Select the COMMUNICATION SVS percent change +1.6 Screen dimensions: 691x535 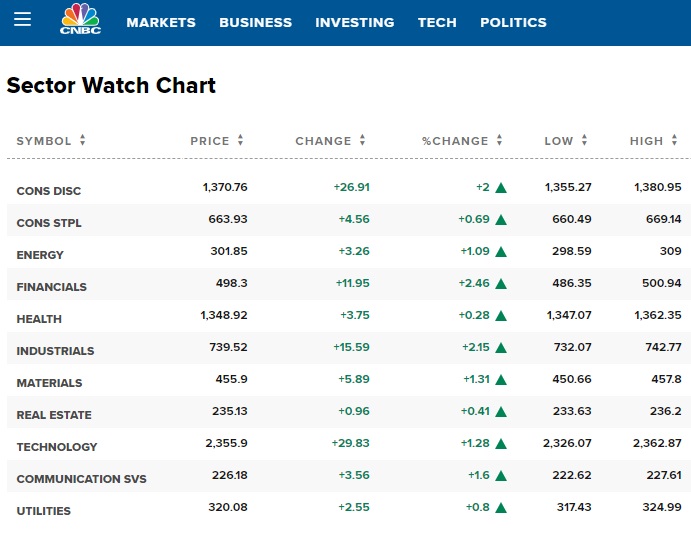(x=479, y=475)
